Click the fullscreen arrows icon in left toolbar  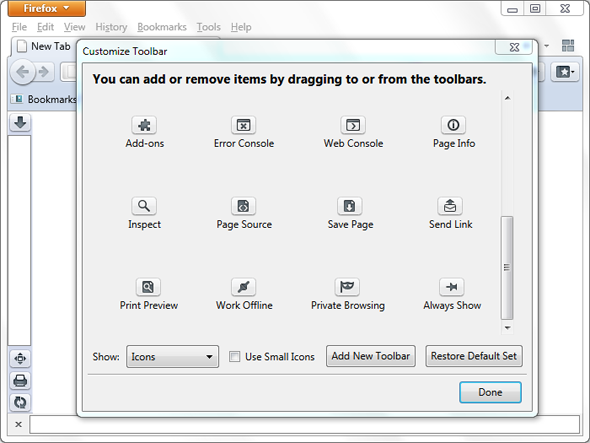coord(20,359)
